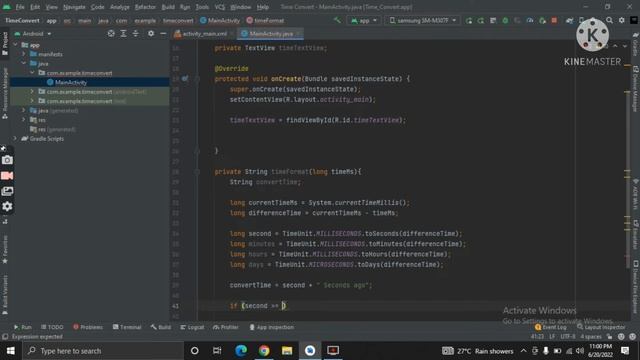The width and height of the screenshot is (640, 360).
Task: Open App Inspection tool window
Action: 271,327
